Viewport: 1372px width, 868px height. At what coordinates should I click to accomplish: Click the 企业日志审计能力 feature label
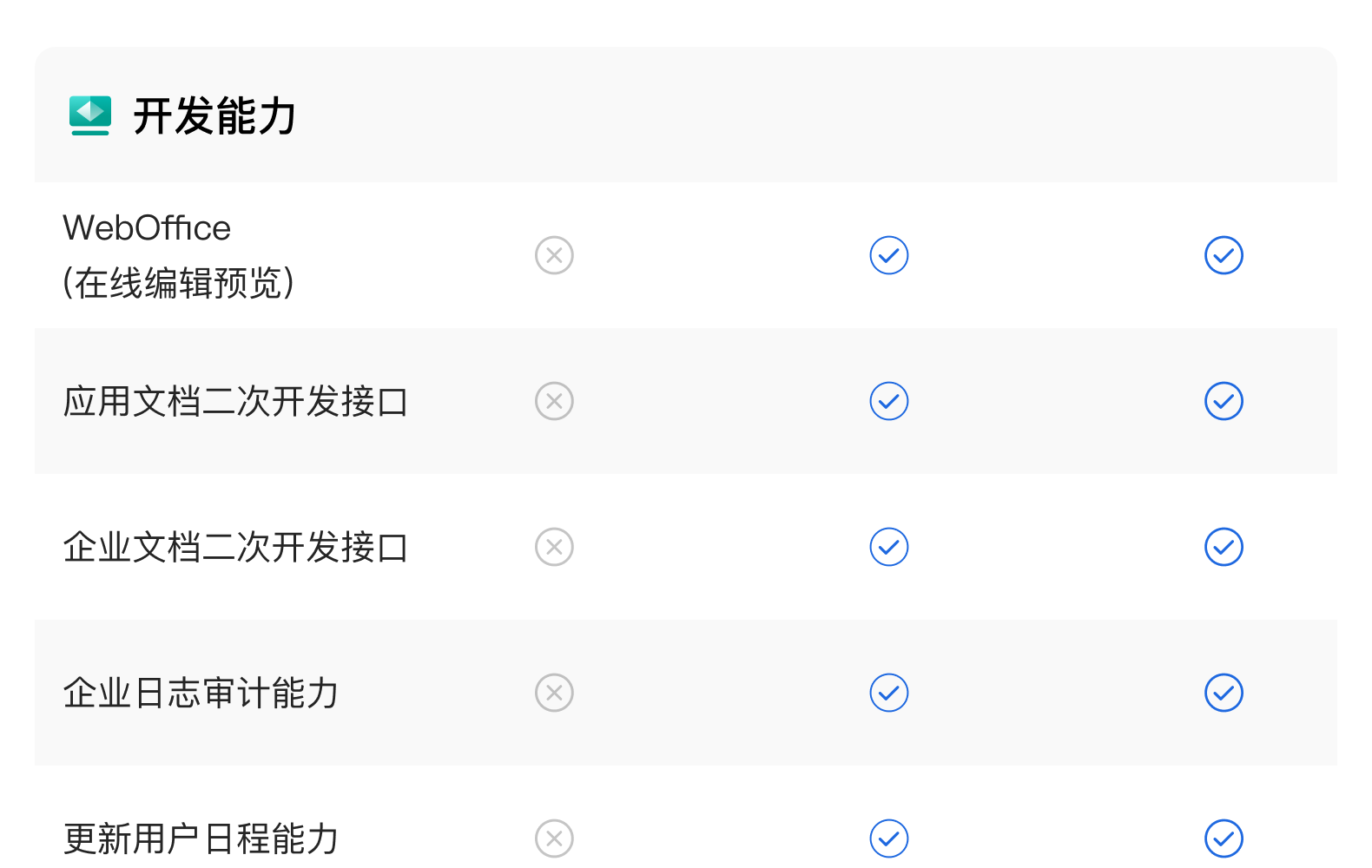point(201,693)
